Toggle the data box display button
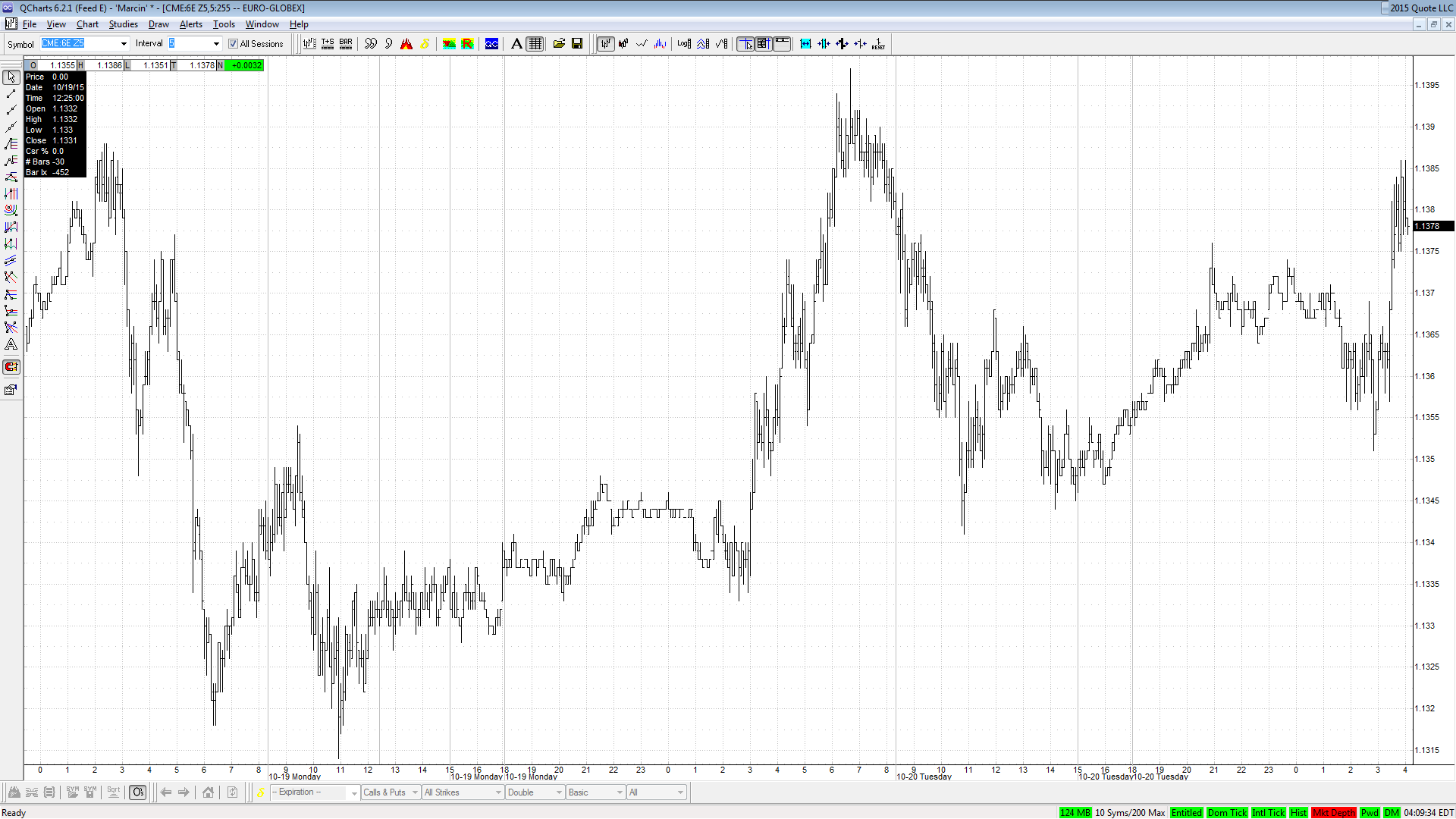 pyautogui.click(x=764, y=44)
